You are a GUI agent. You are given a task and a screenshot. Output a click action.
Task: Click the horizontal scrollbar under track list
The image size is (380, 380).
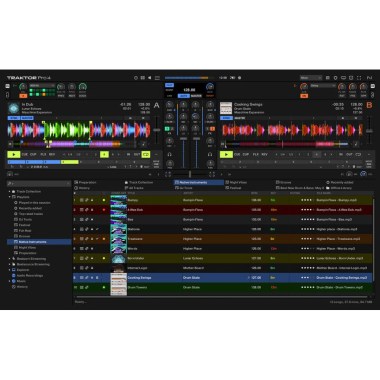pos(222,296)
